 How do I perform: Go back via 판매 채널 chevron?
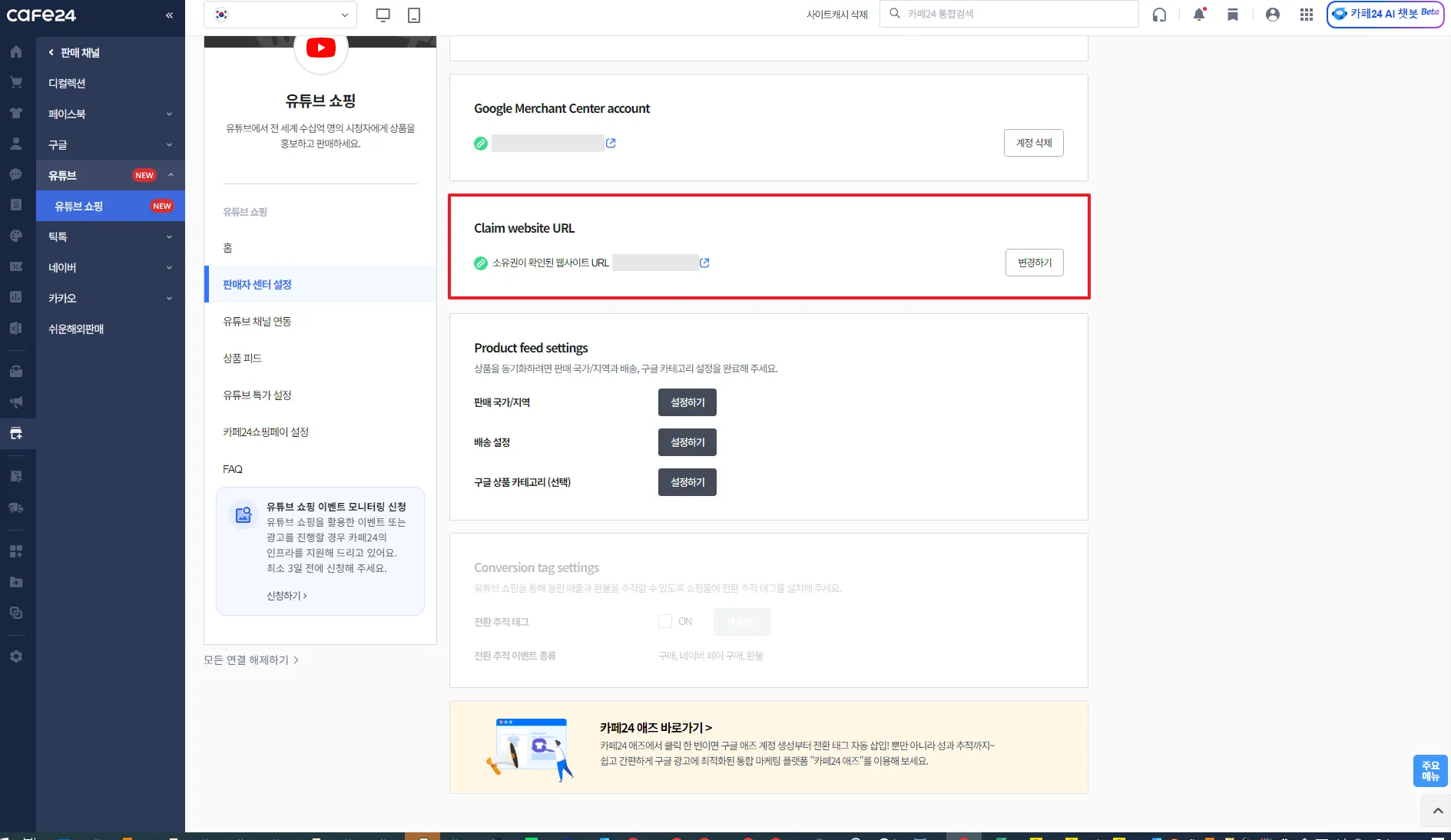51,52
